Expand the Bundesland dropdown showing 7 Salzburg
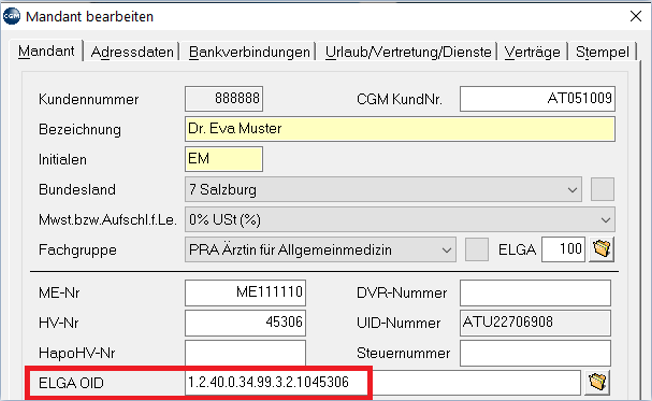652x401 pixels. tap(383, 190)
